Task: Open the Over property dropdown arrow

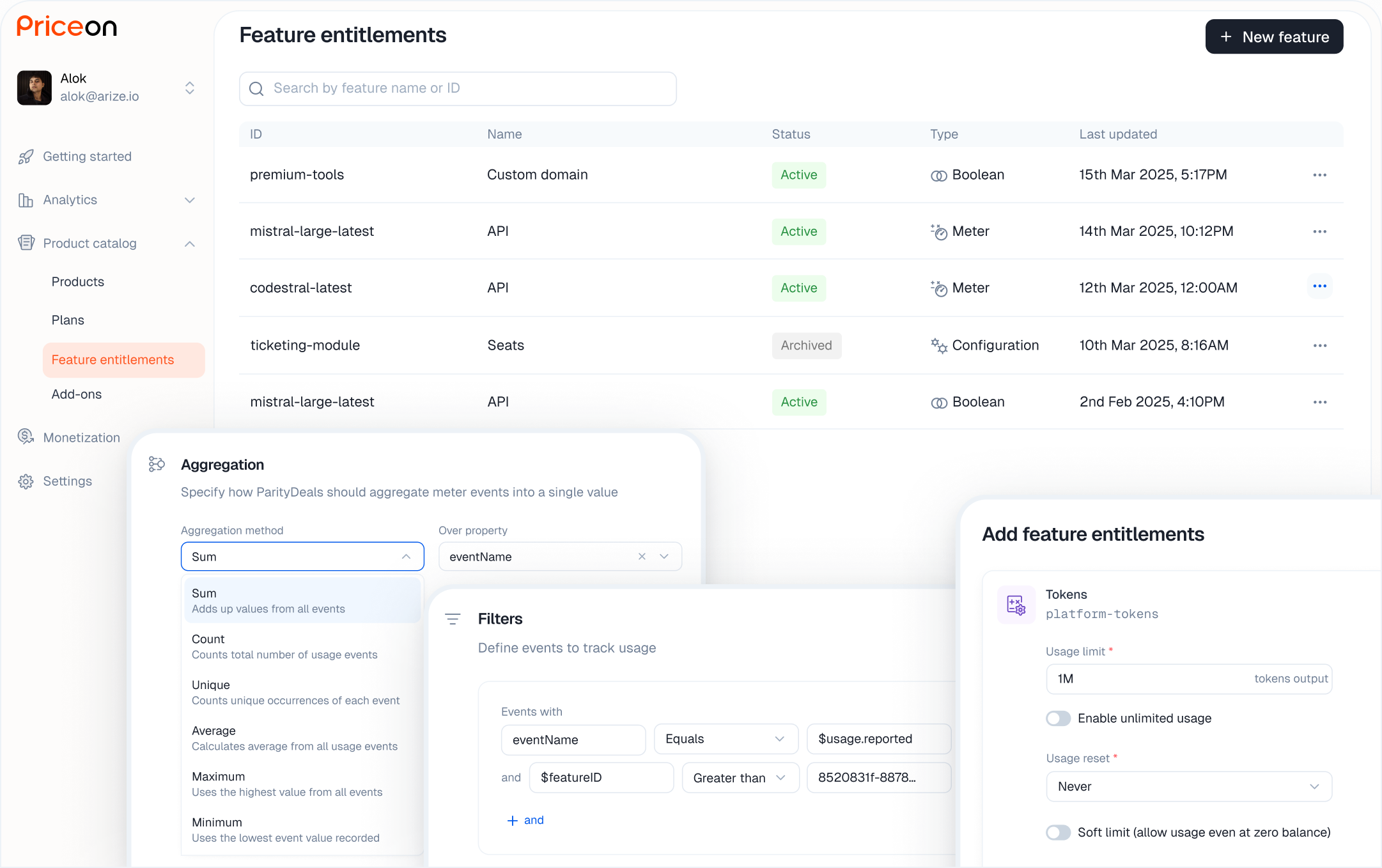Action: (664, 557)
